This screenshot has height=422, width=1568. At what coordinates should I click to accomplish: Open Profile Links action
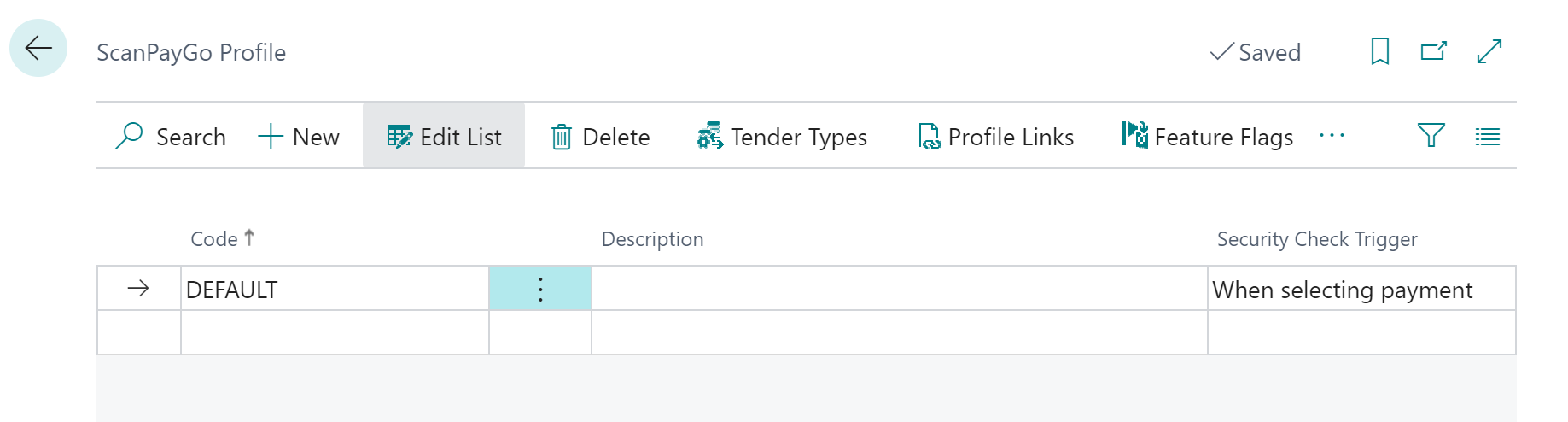(x=996, y=137)
